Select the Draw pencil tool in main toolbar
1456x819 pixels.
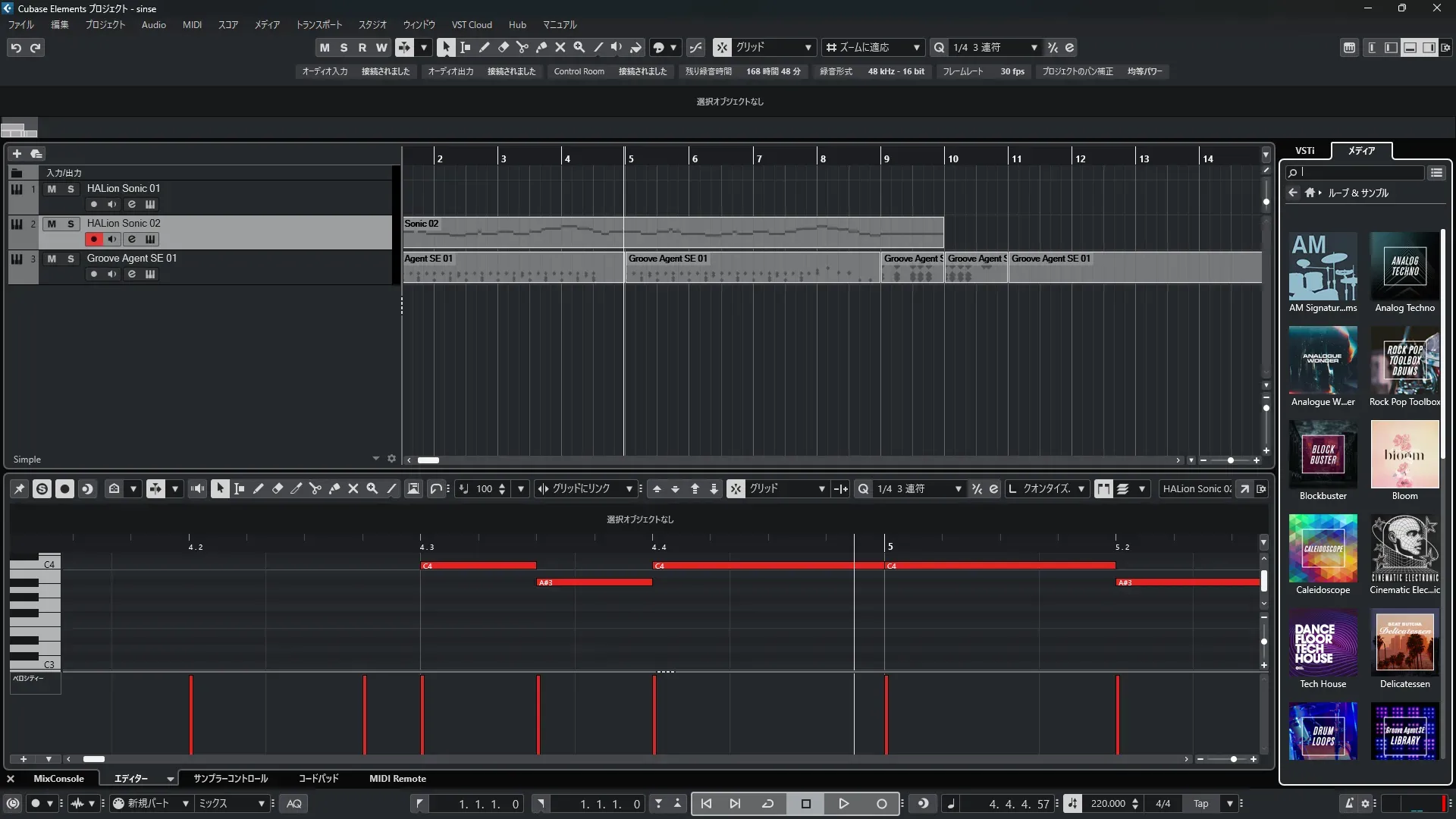click(x=484, y=48)
